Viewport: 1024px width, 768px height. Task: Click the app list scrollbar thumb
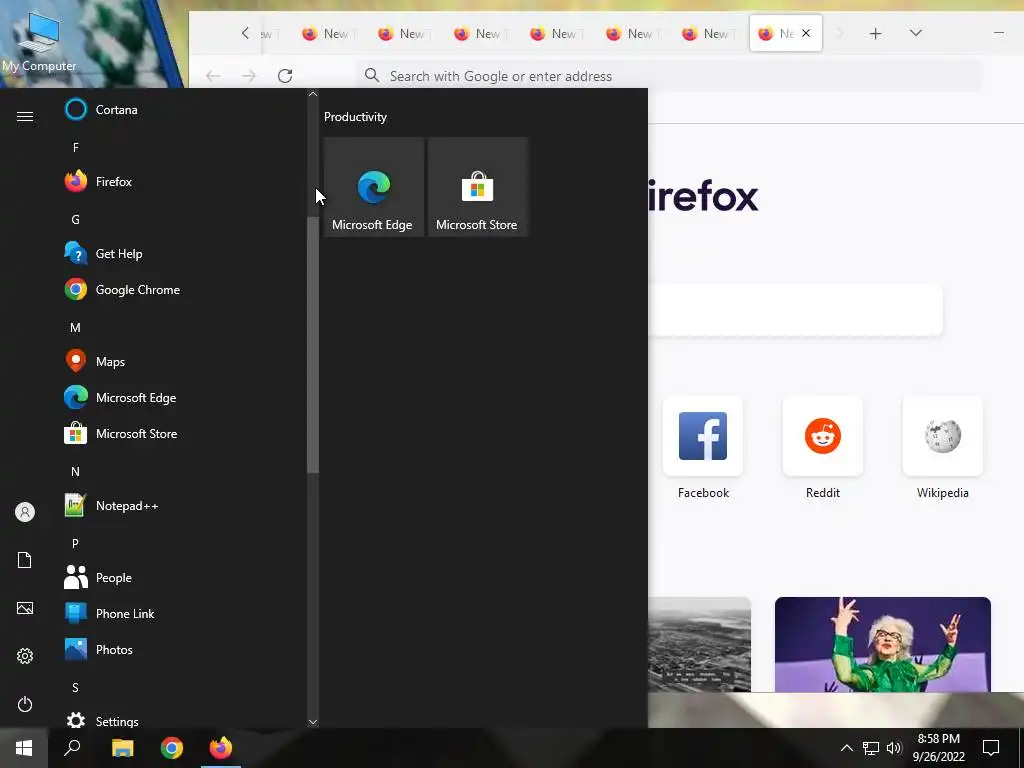(313, 344)
